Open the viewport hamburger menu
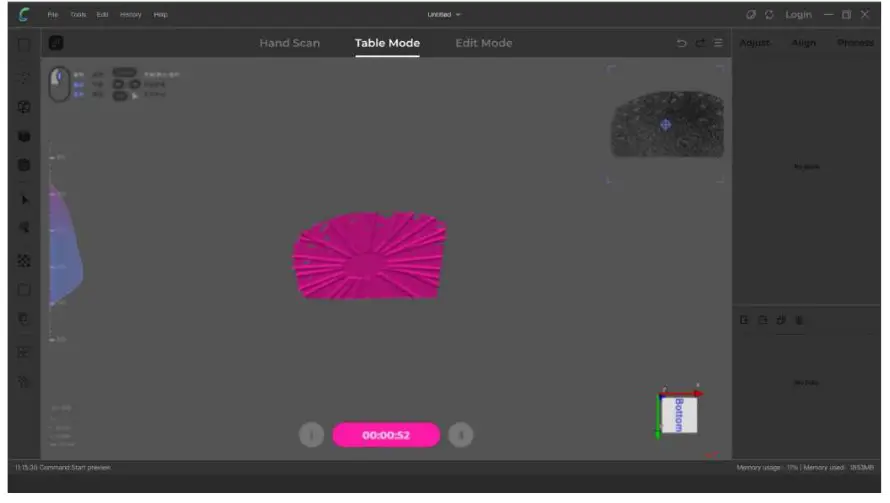 tap(718, 43)
